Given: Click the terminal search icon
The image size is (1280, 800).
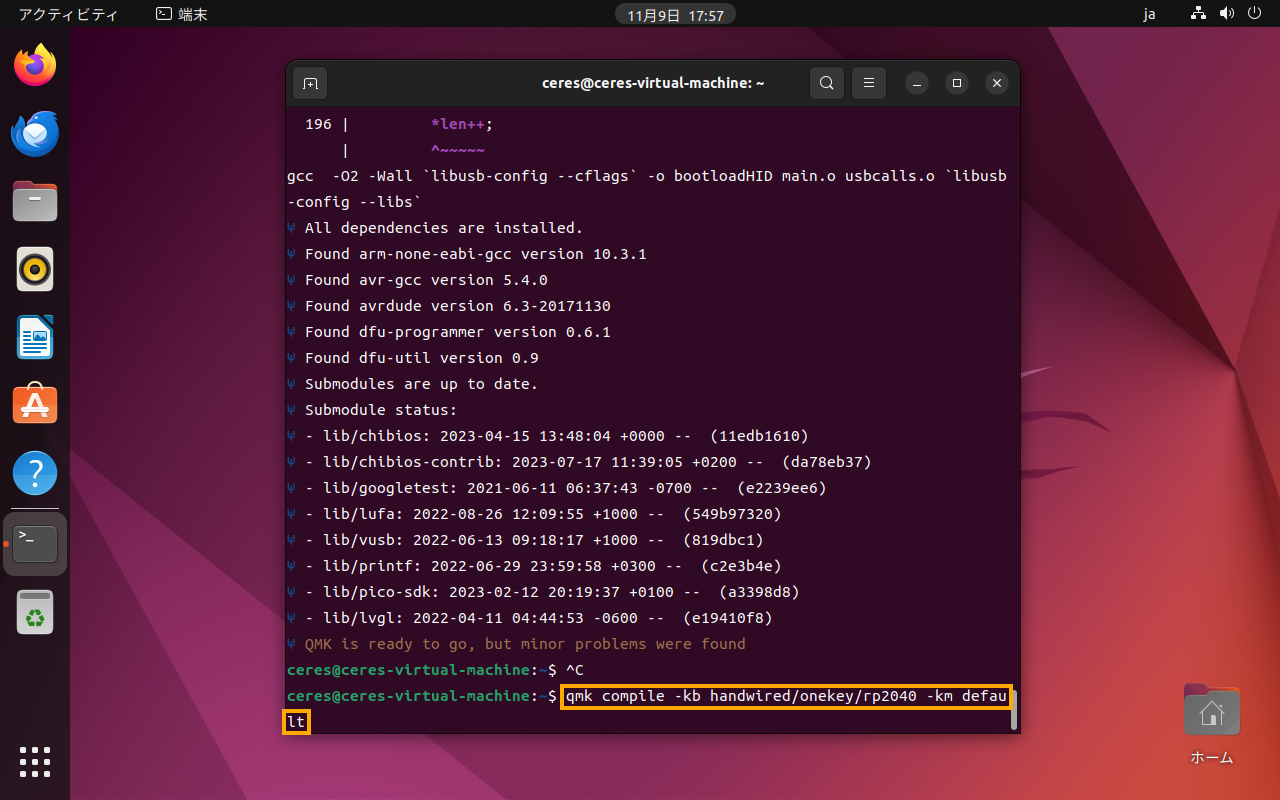Looking at the screenshot, I should [x=826, y=83].
